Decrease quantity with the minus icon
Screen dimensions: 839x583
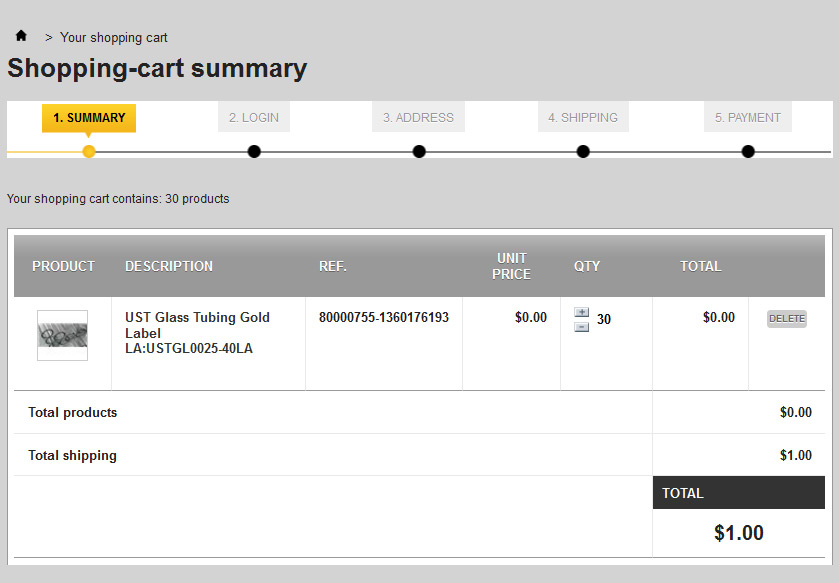581,326
